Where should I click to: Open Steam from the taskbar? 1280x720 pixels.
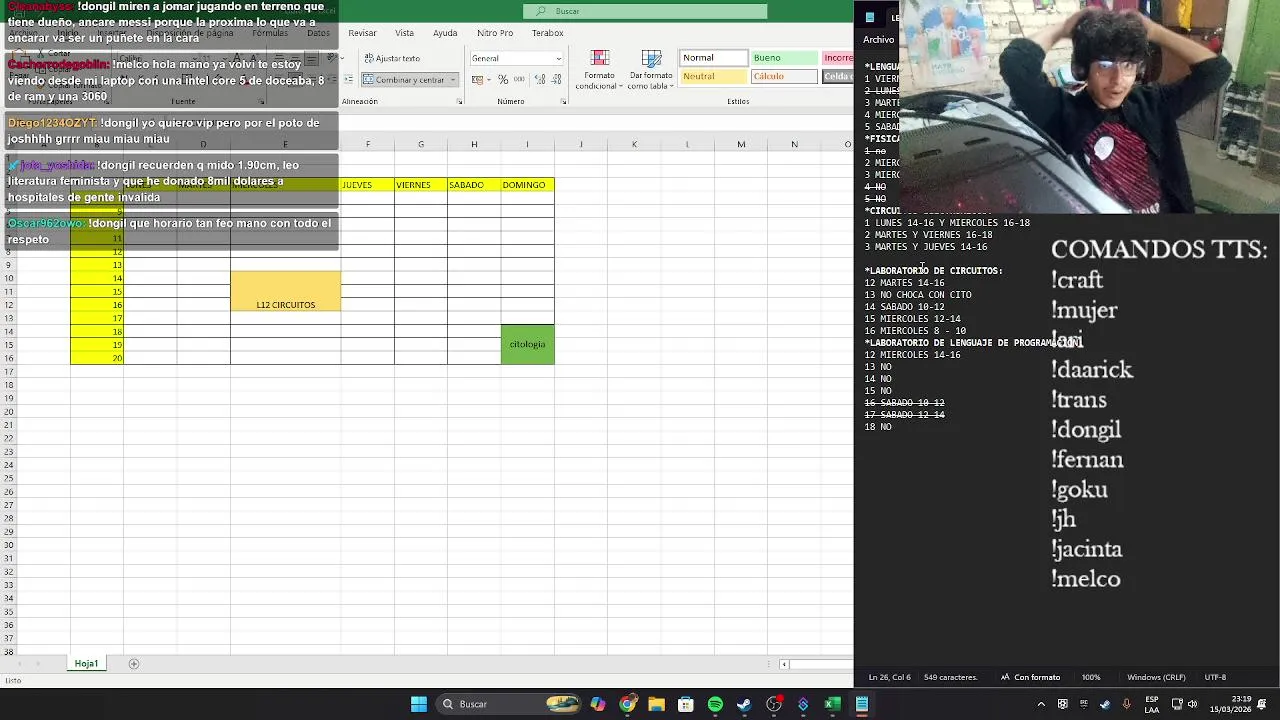(x=744, y=704)
